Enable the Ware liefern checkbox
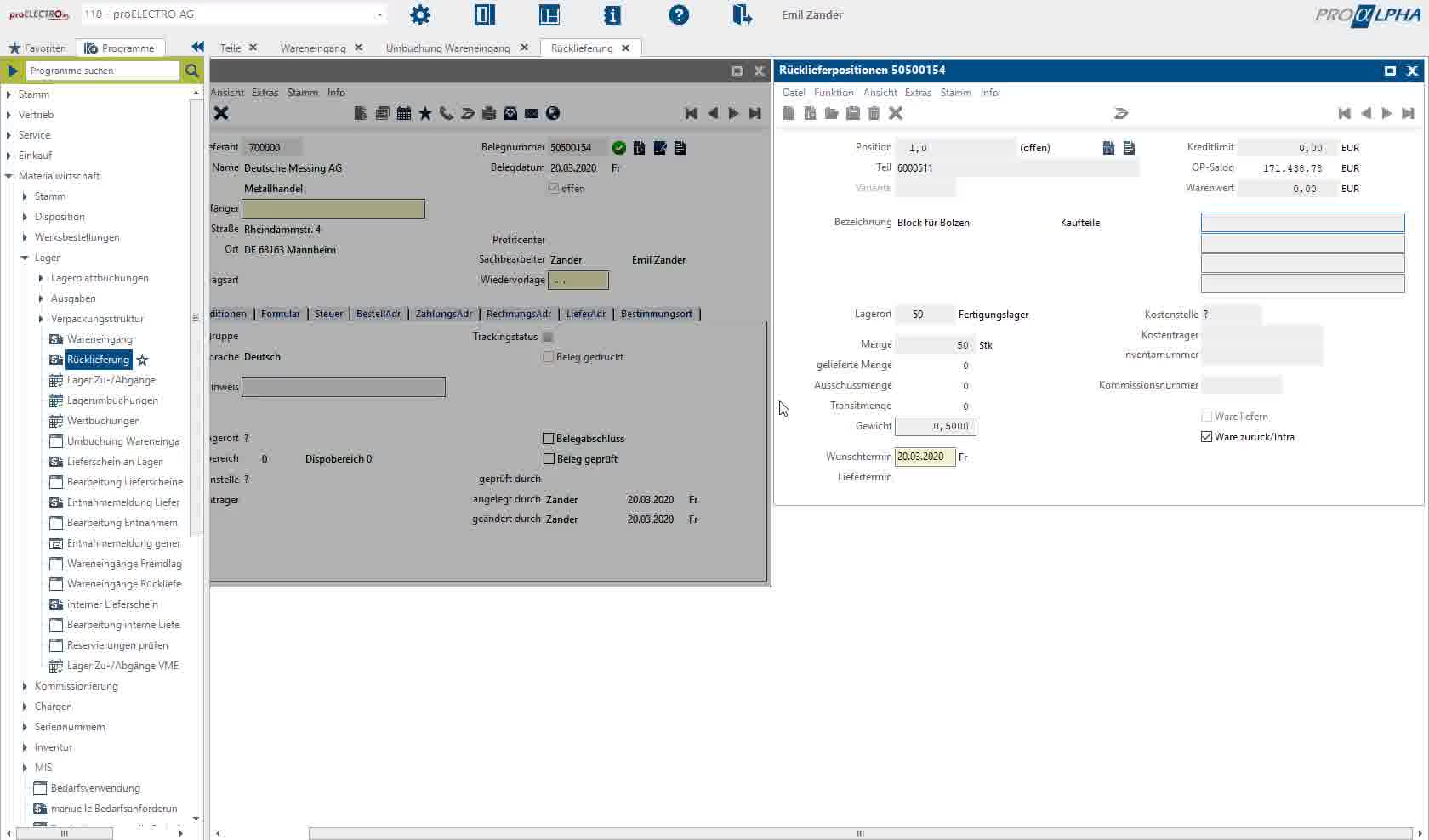Image resolution: width=1429 pixels, height=840 pixels. pyautogui.click(x=1206, y=417)
